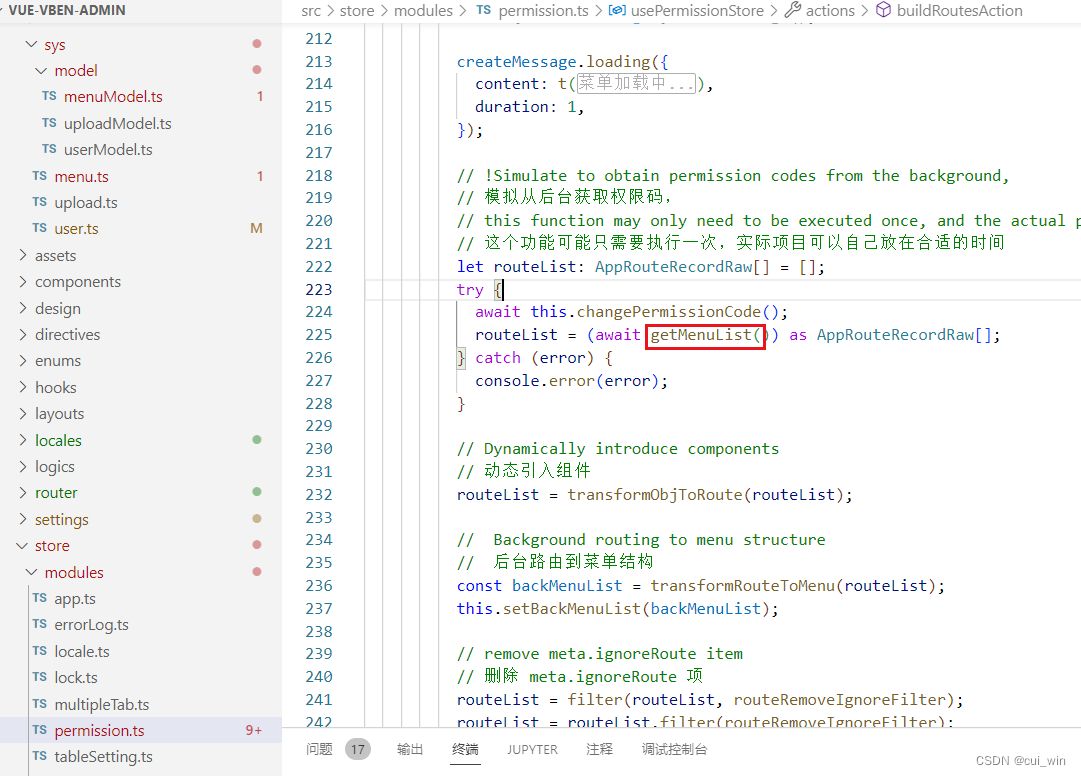Screen dimensions: 1081x776
Task: Expand the enums folder
Action: (23, 360)
